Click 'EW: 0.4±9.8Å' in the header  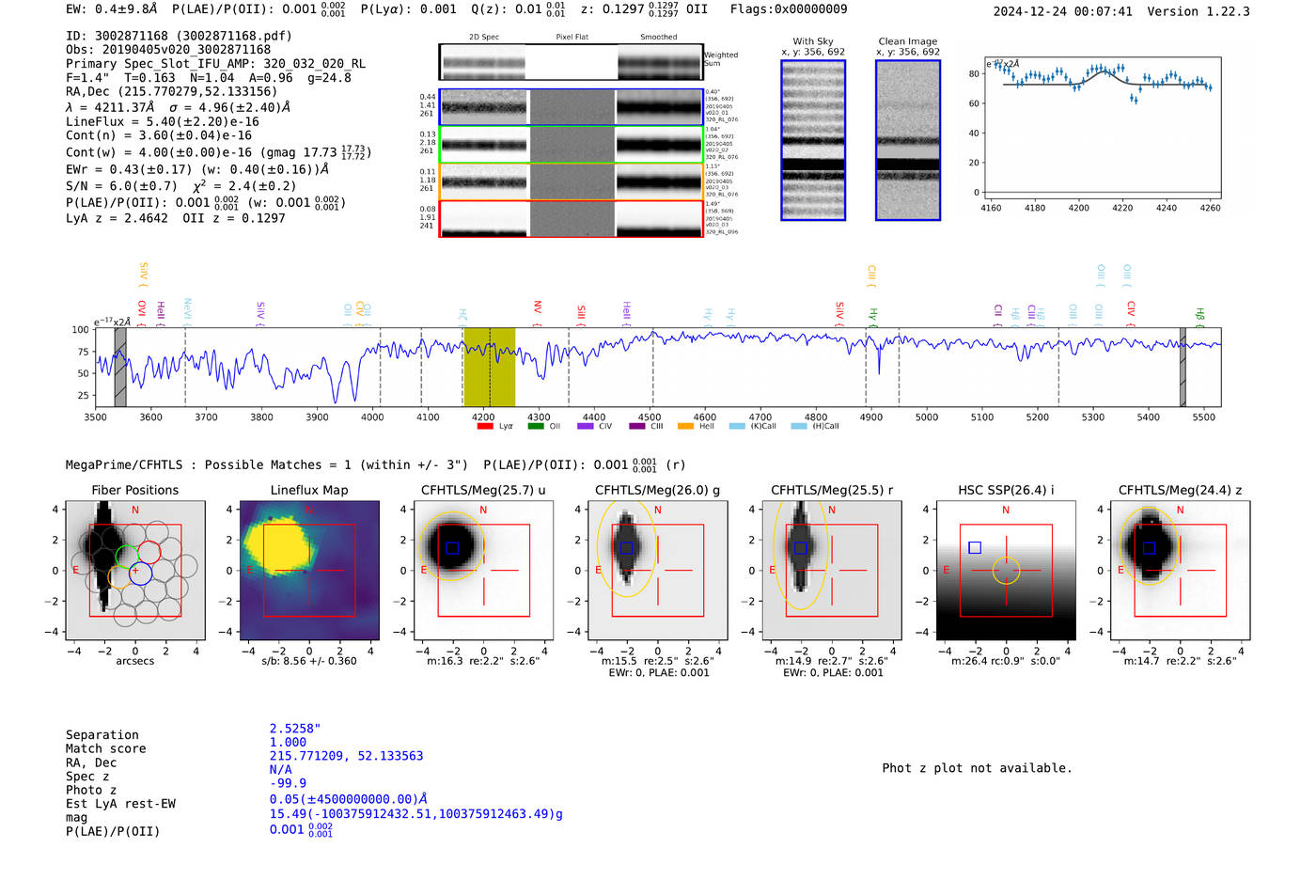[x=112, y=8]
